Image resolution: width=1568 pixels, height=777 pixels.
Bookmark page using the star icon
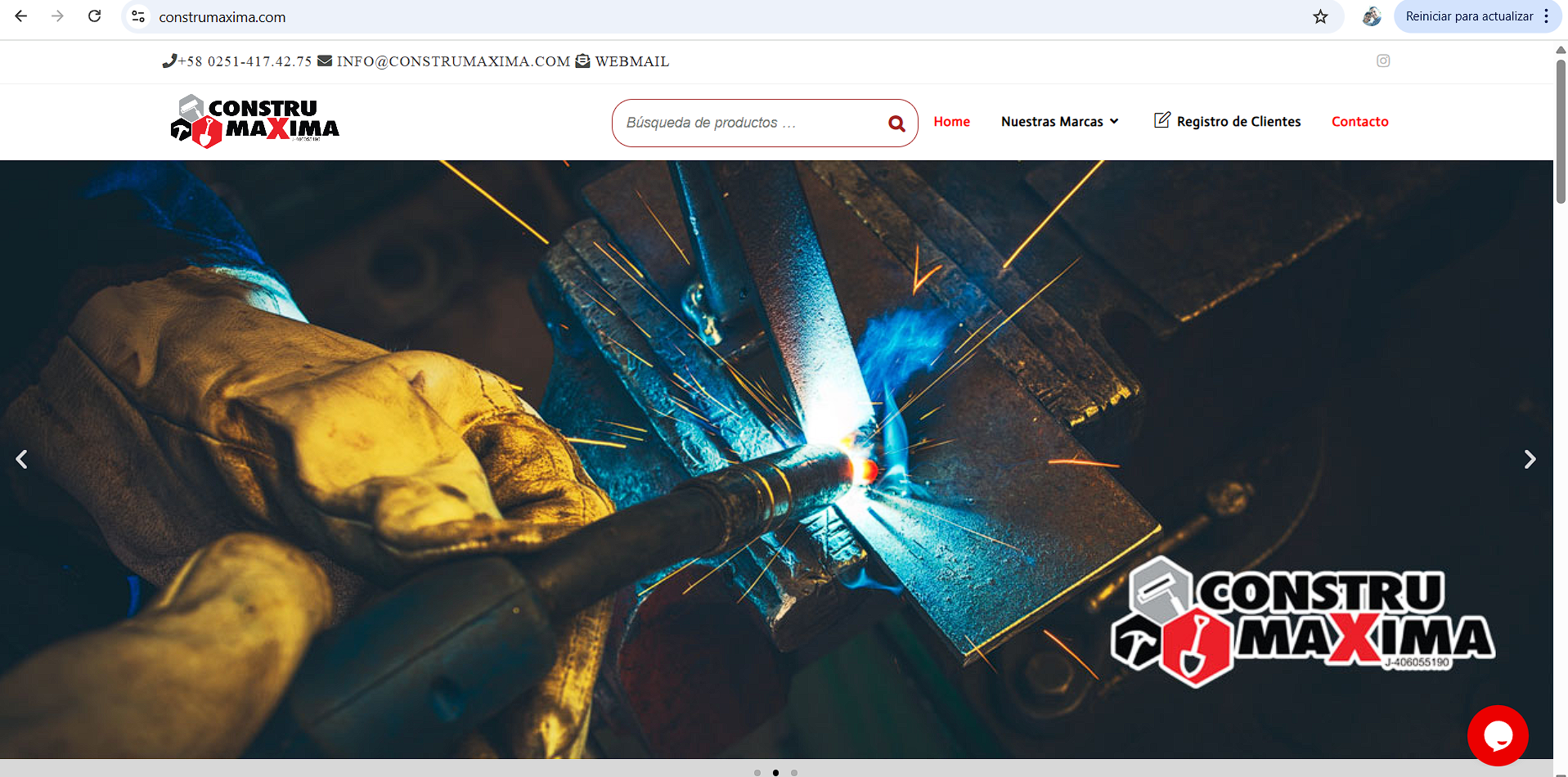(1320, 16)
